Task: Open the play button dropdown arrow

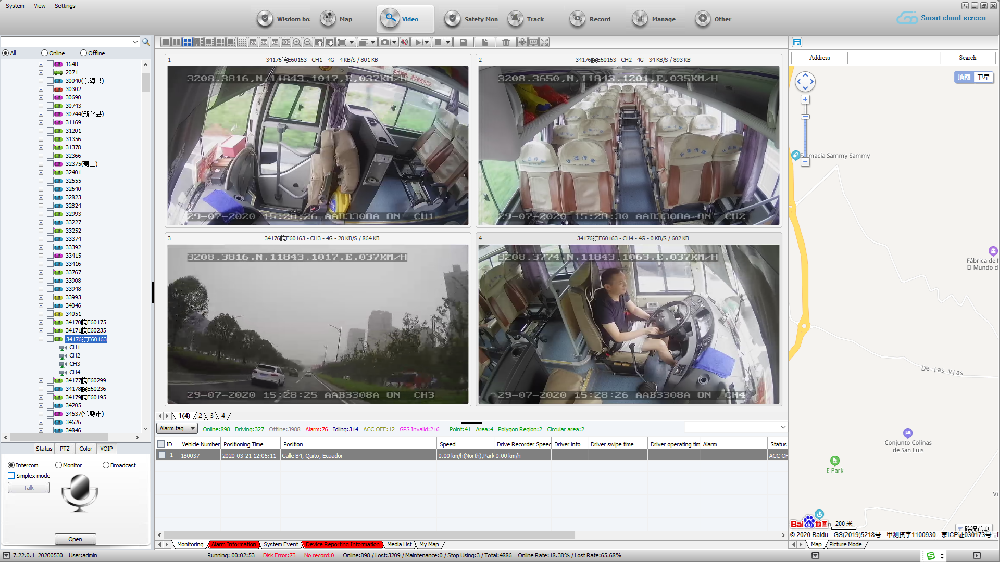Action: [x=427, y=42]
